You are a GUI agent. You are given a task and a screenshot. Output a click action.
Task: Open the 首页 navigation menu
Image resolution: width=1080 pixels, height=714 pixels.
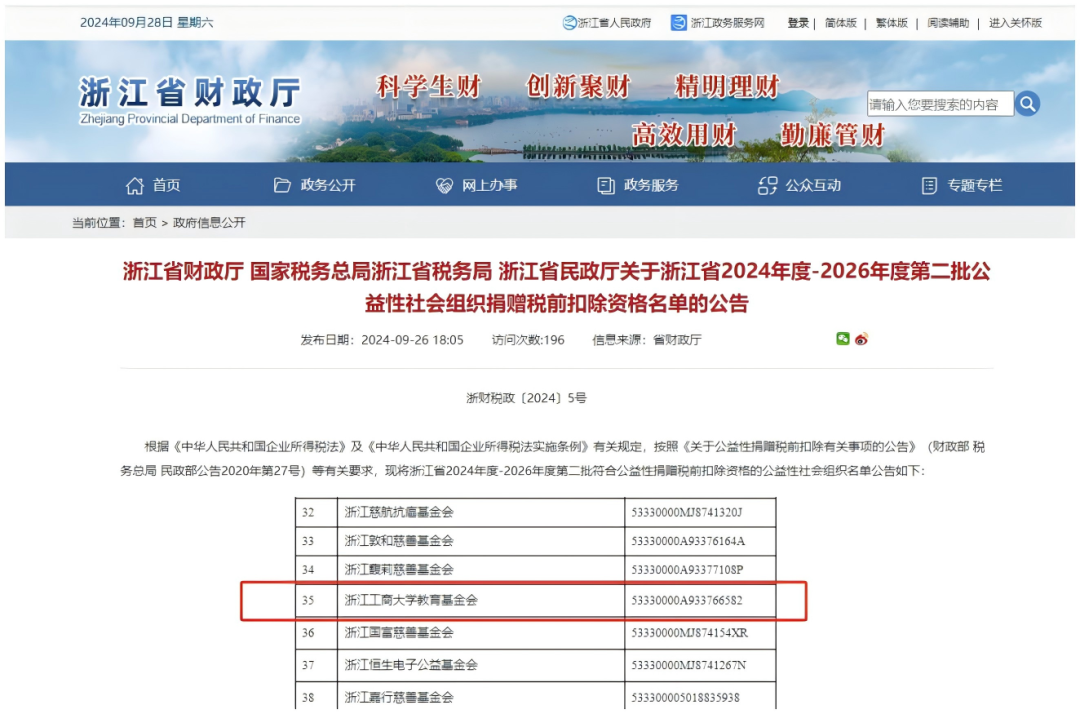[x=166, y=185]
